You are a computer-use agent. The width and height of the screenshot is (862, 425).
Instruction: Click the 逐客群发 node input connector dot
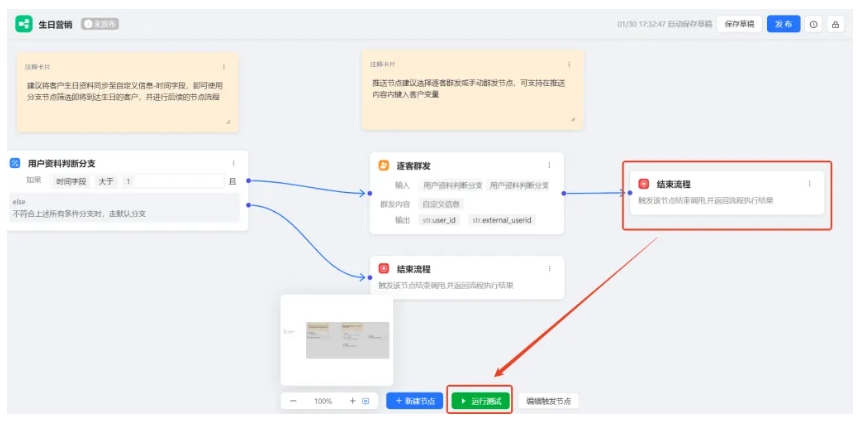click(370, 193)
